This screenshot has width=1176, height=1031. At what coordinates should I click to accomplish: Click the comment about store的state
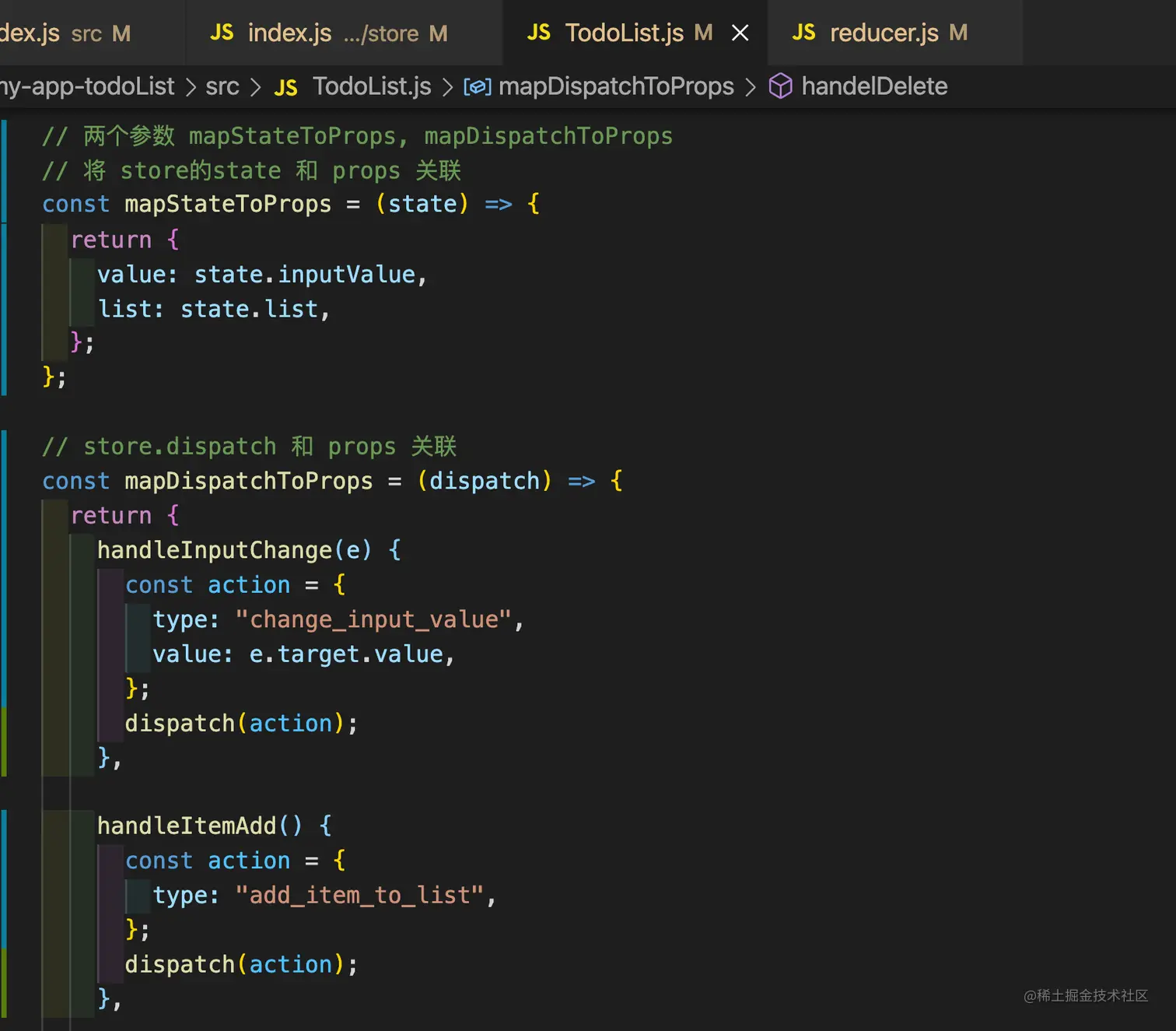click(x=251, y=170)
